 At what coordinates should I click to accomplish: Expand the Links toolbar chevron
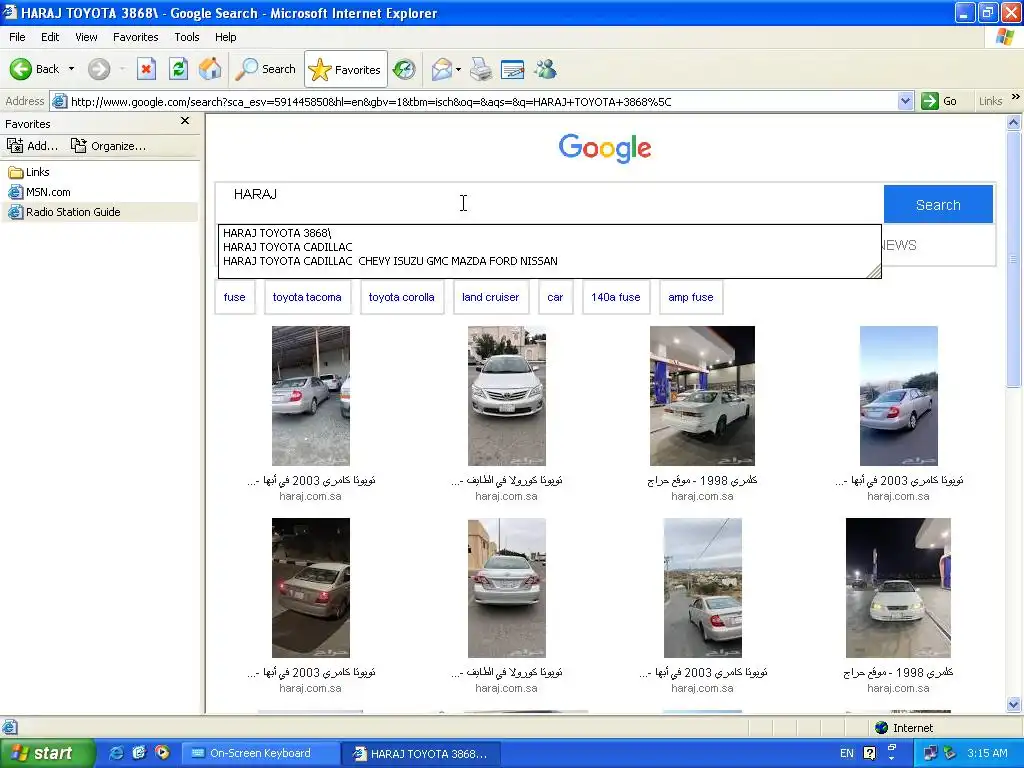pos(1016,97)
